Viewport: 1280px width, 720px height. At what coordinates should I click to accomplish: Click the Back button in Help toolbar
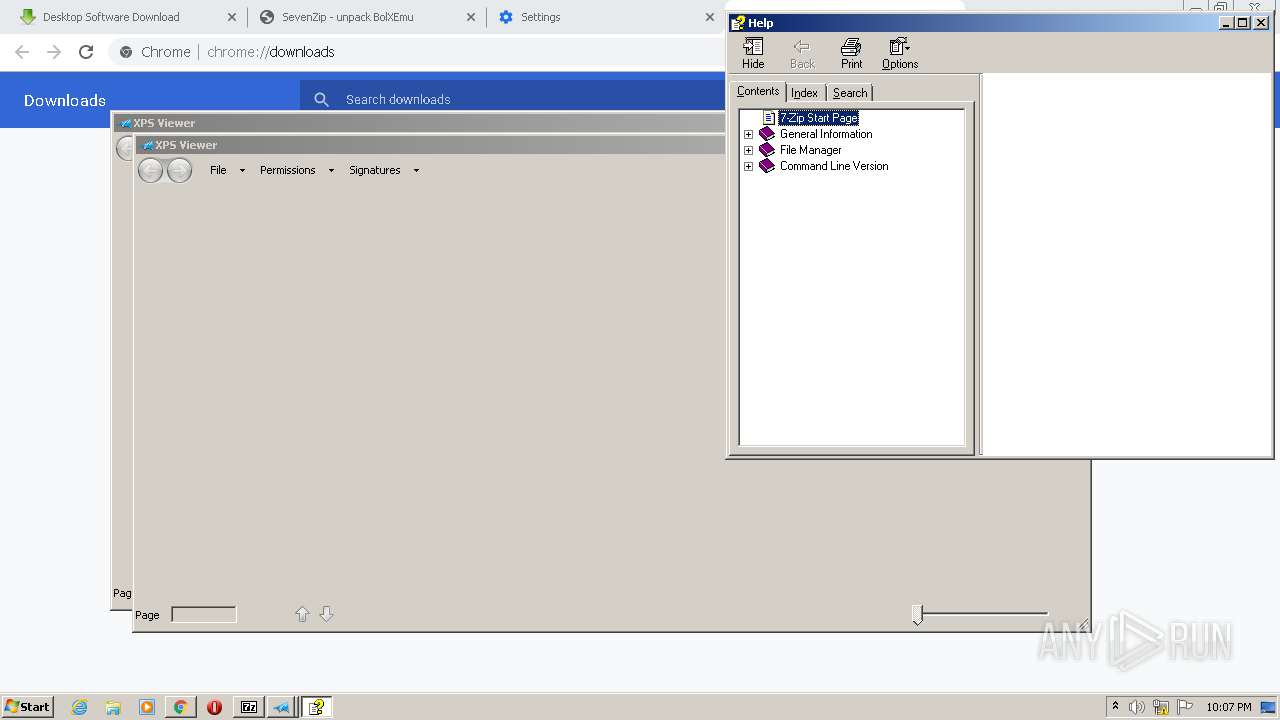coord(802,53)
